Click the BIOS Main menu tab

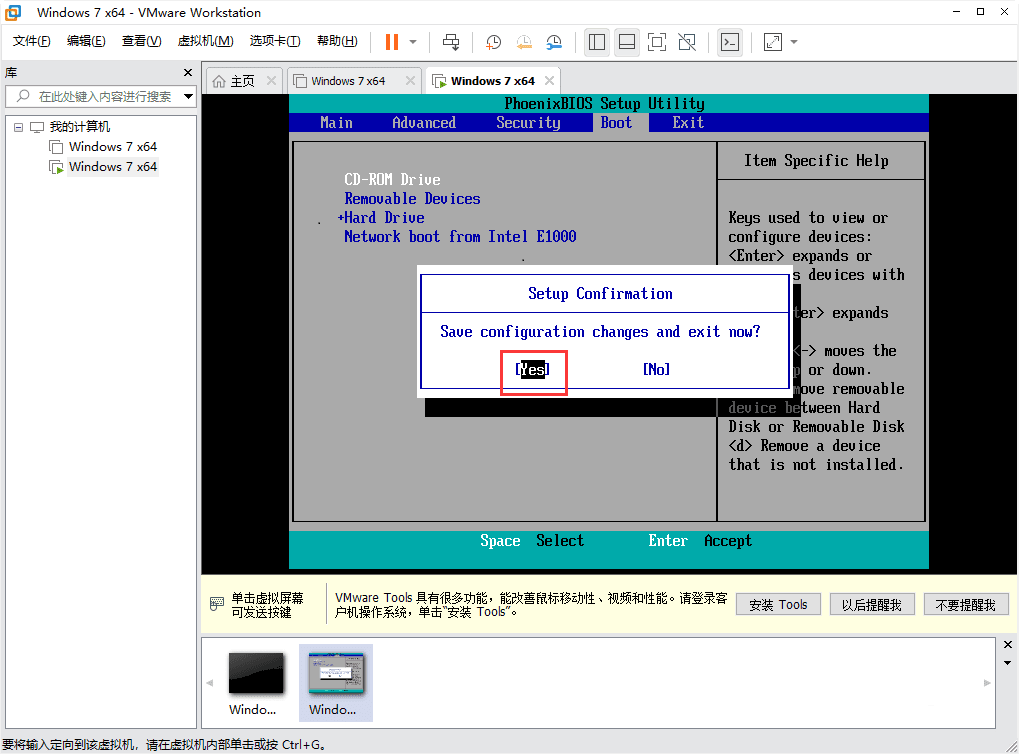pos(336,123)
